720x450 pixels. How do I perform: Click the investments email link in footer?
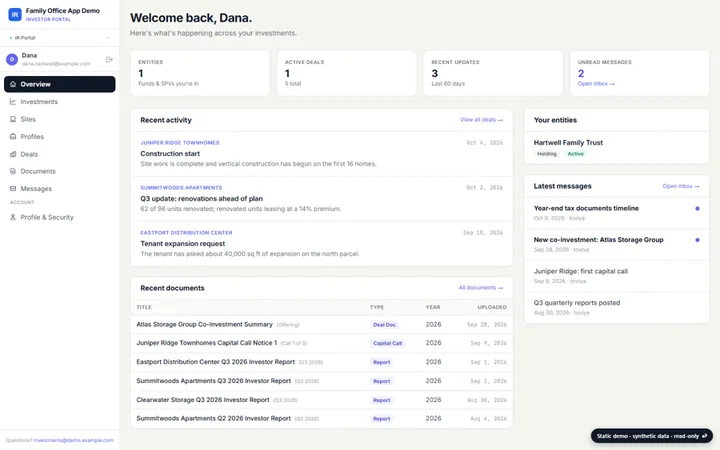(x=73, y=440)
